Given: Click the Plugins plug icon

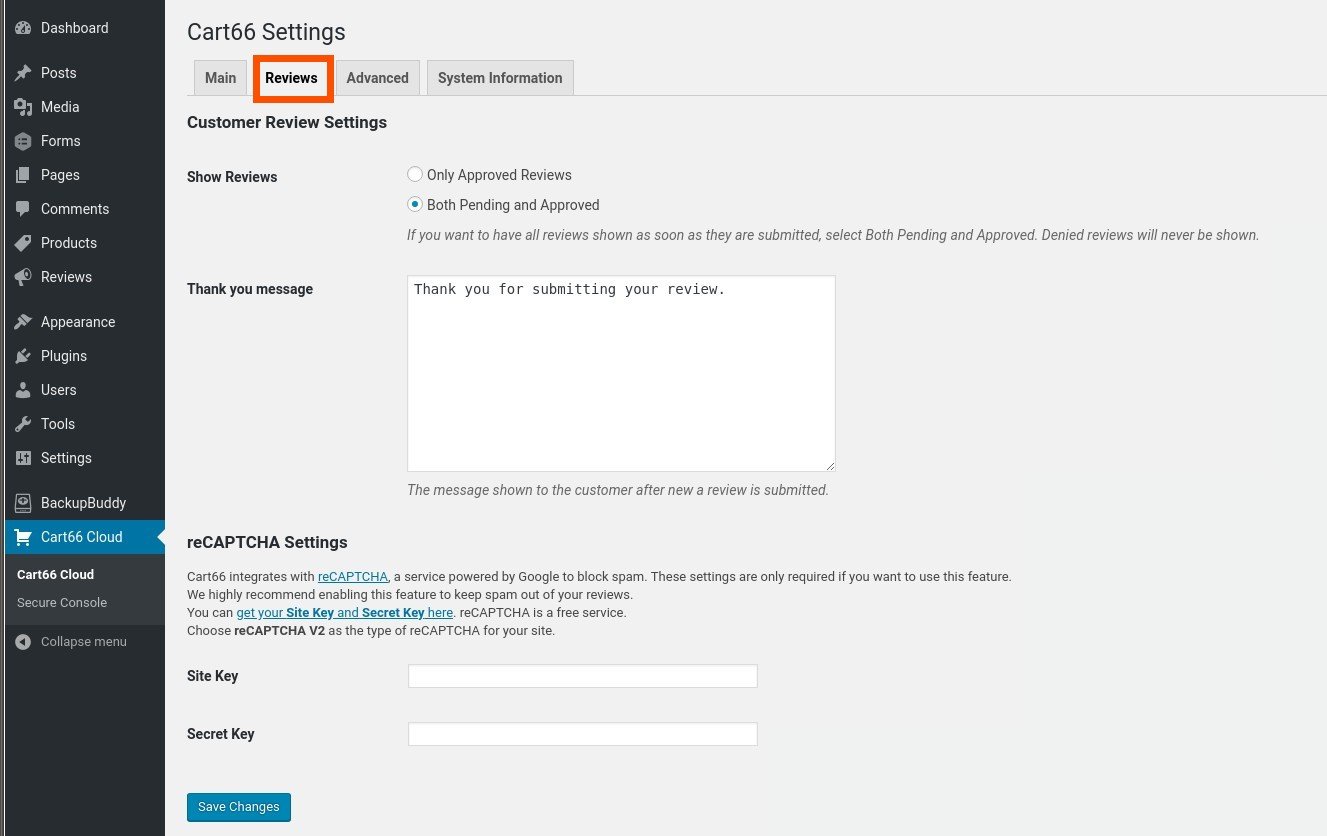Looking at the screenshot, I should 23,356.
